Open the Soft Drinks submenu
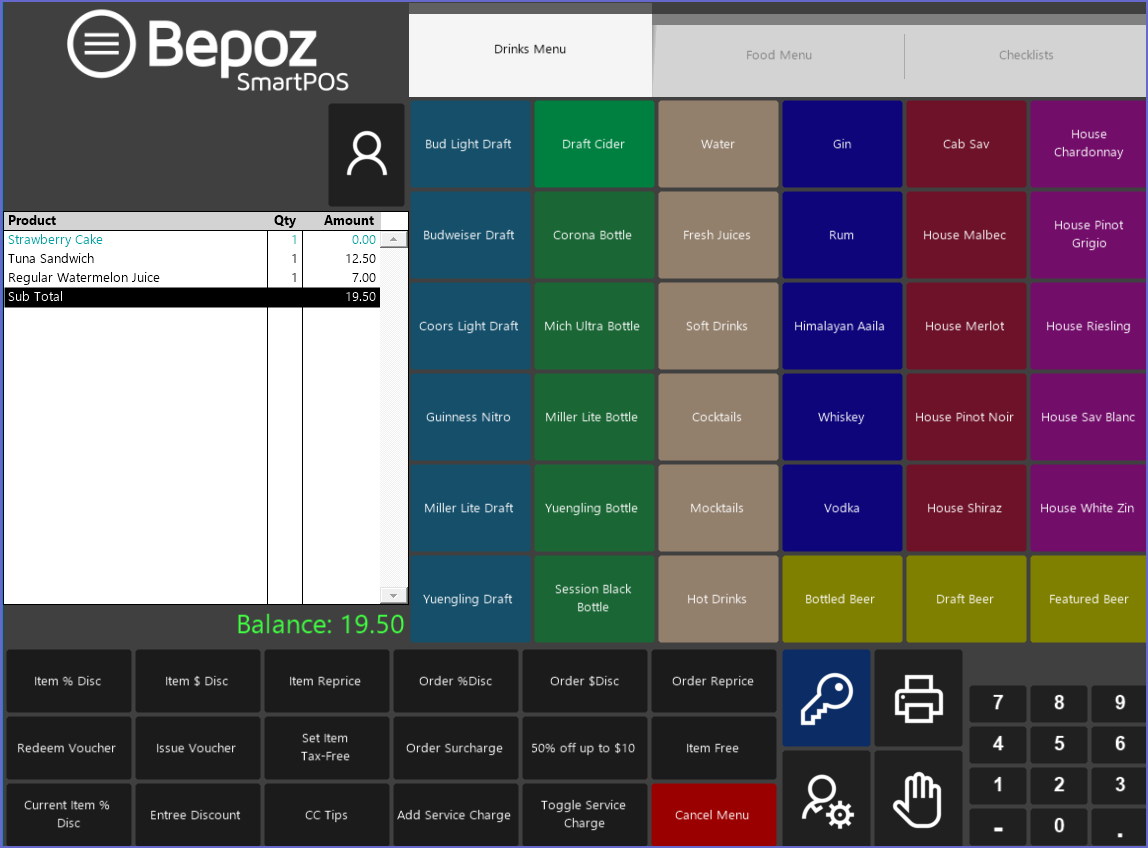The height and width of the screenshot is (848, 1148). (717, 326)
